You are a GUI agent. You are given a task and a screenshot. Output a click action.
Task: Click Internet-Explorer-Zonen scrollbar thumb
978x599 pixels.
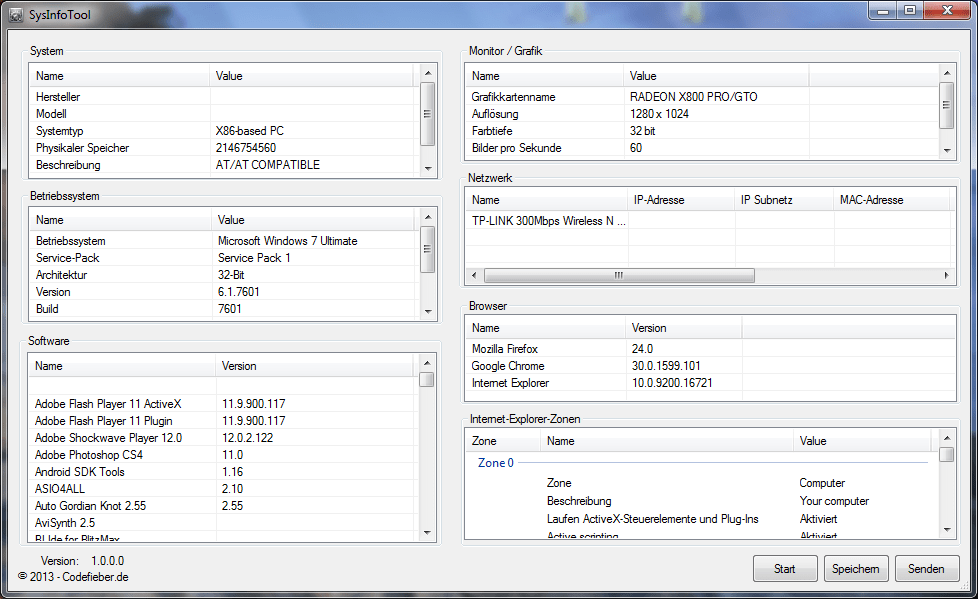[x=946, y=454]
